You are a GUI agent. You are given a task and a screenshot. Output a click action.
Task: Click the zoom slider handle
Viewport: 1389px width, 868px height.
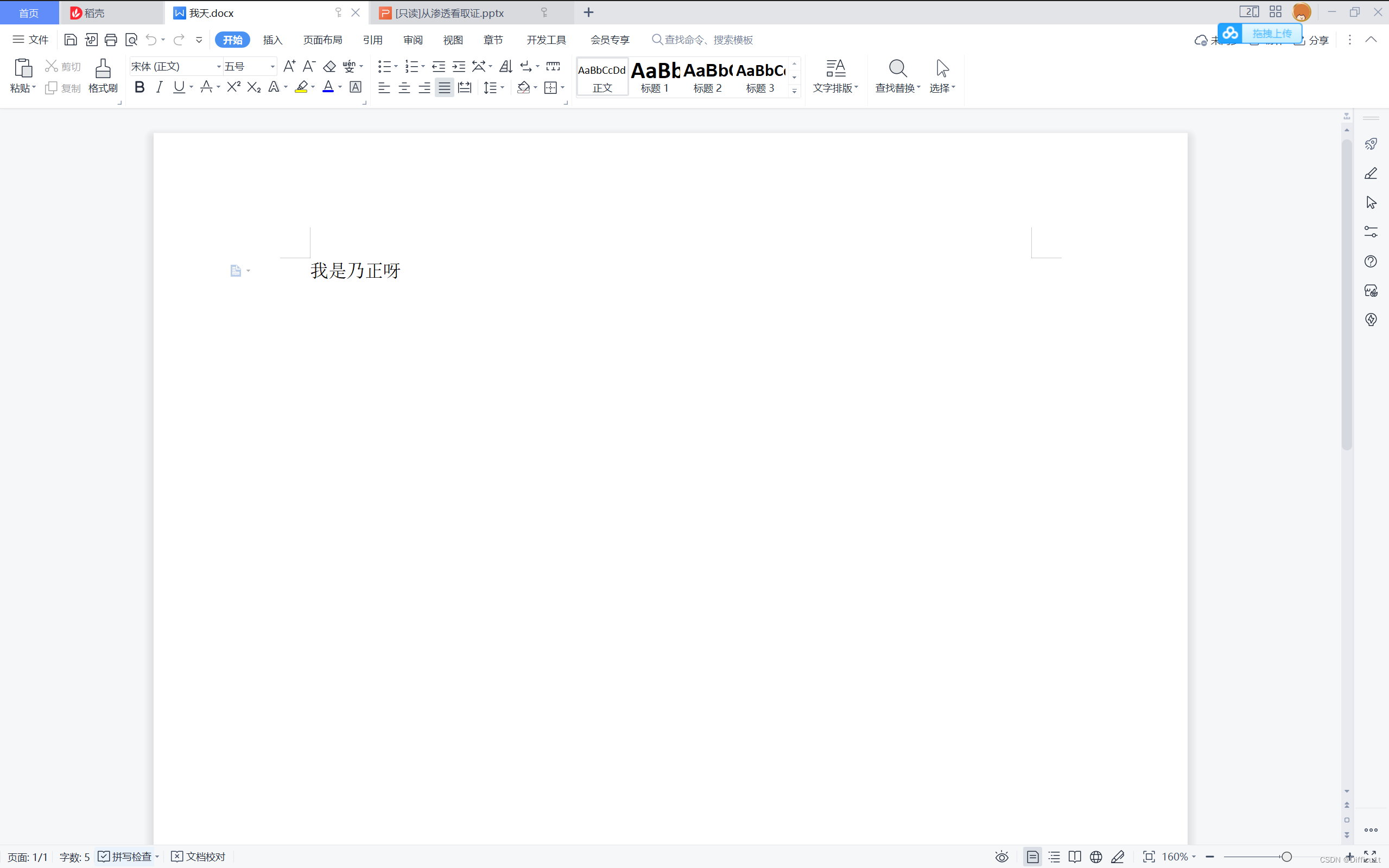tap(1286, 857)
